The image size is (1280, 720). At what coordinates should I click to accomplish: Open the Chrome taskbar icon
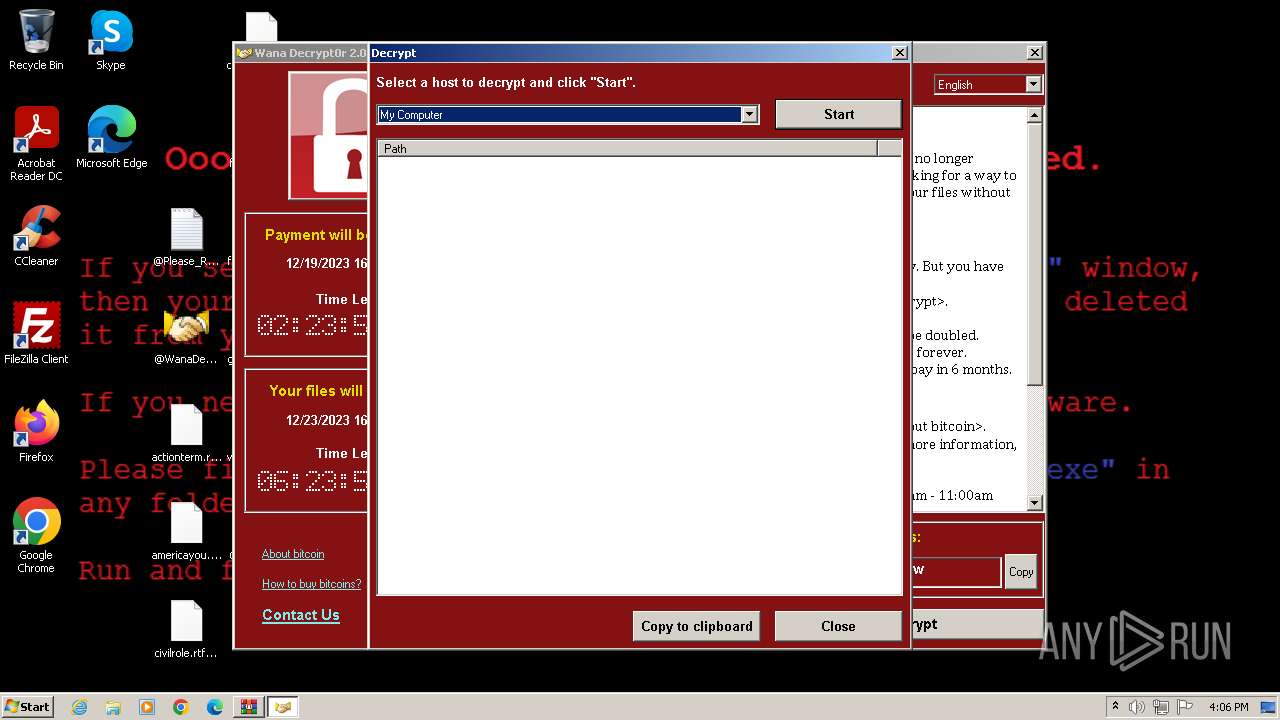click(x=181, y=707)
